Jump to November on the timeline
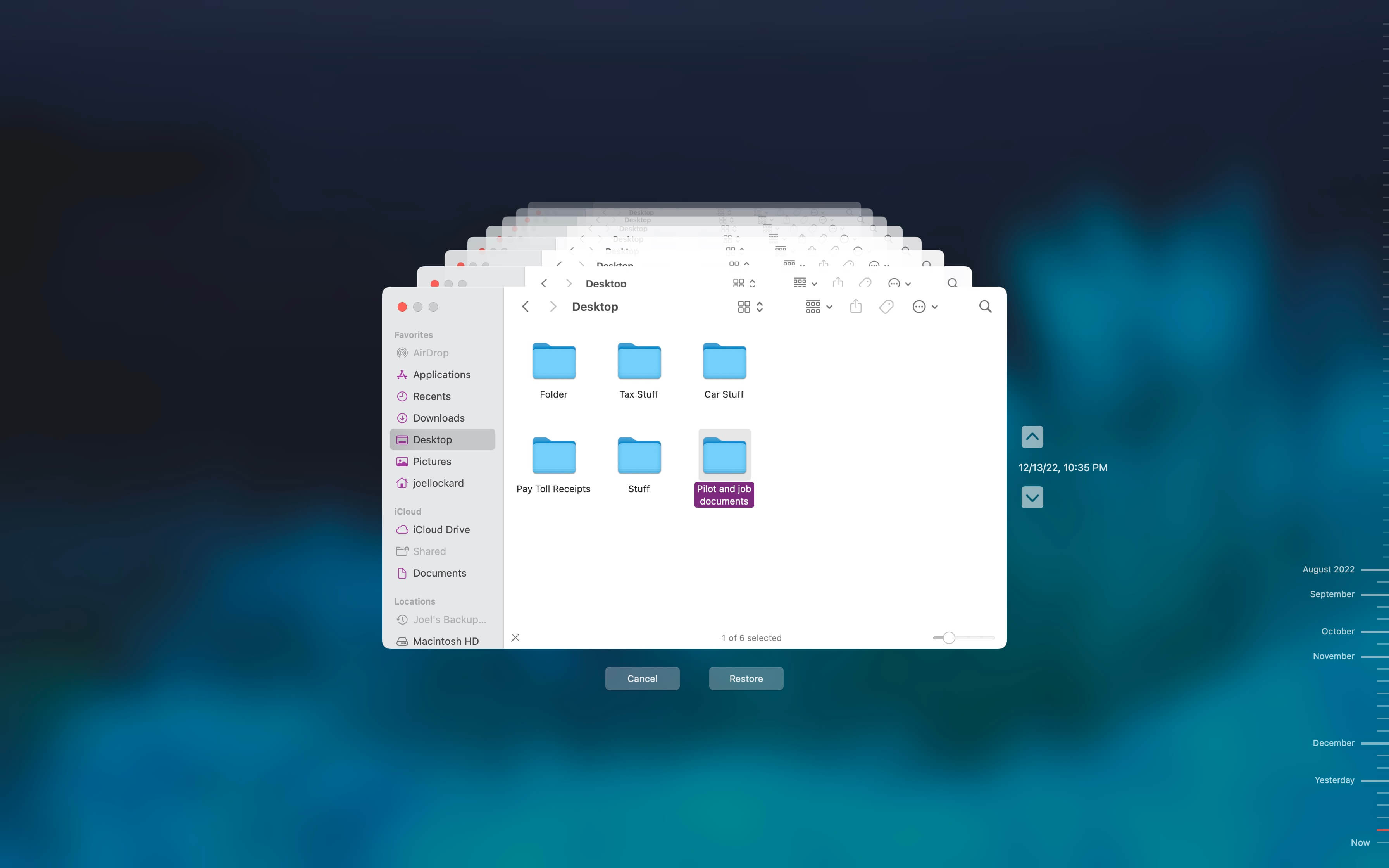Screen dimensions: 1389x868 (x=1333, y=656)
